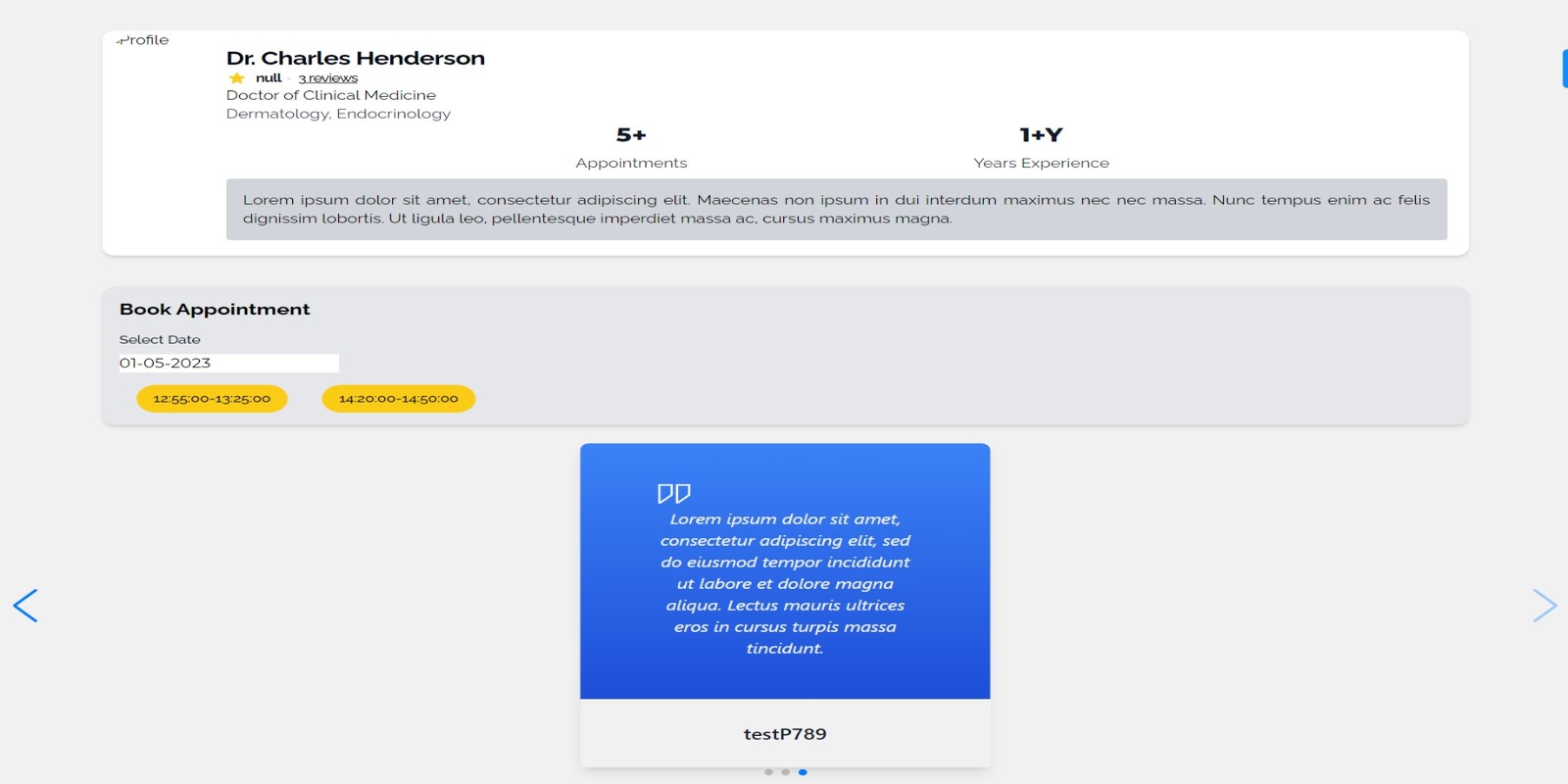Click the Dermatology, Endocrinology specialty text
This screenshot has width=1568, height=784.
point(338,114)
